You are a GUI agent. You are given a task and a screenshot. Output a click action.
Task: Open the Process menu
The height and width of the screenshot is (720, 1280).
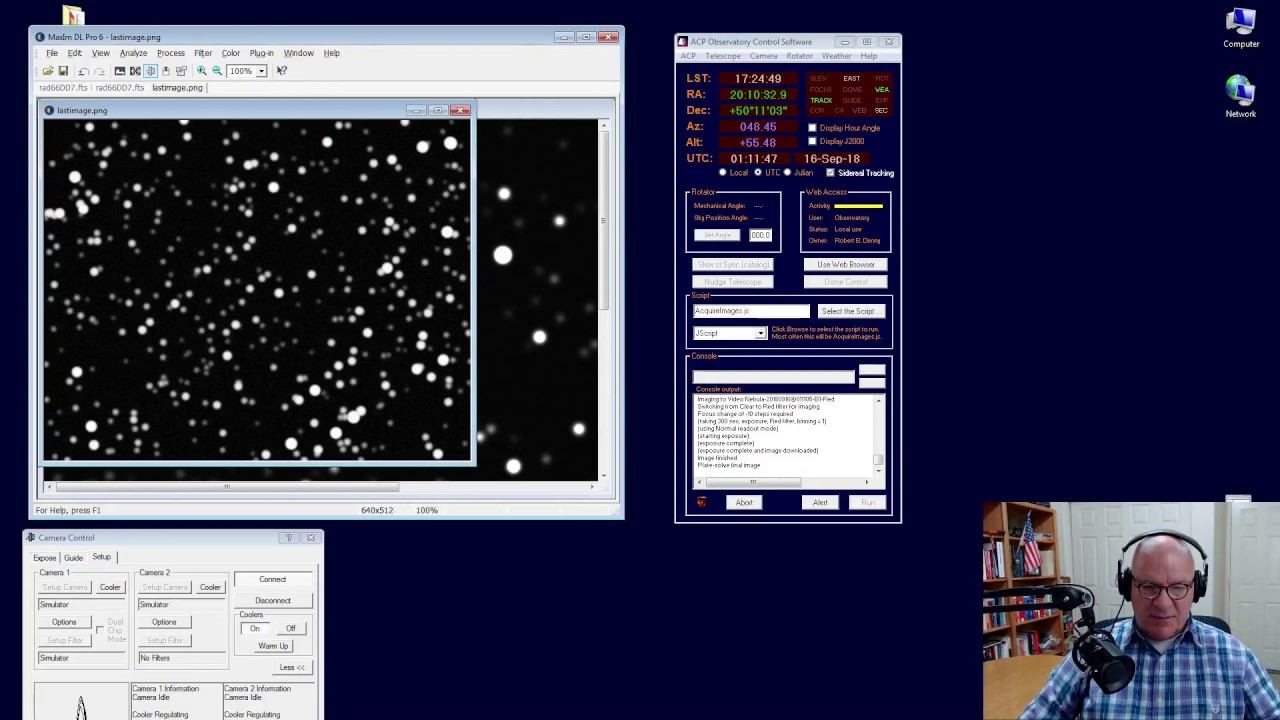click(170, 53)
